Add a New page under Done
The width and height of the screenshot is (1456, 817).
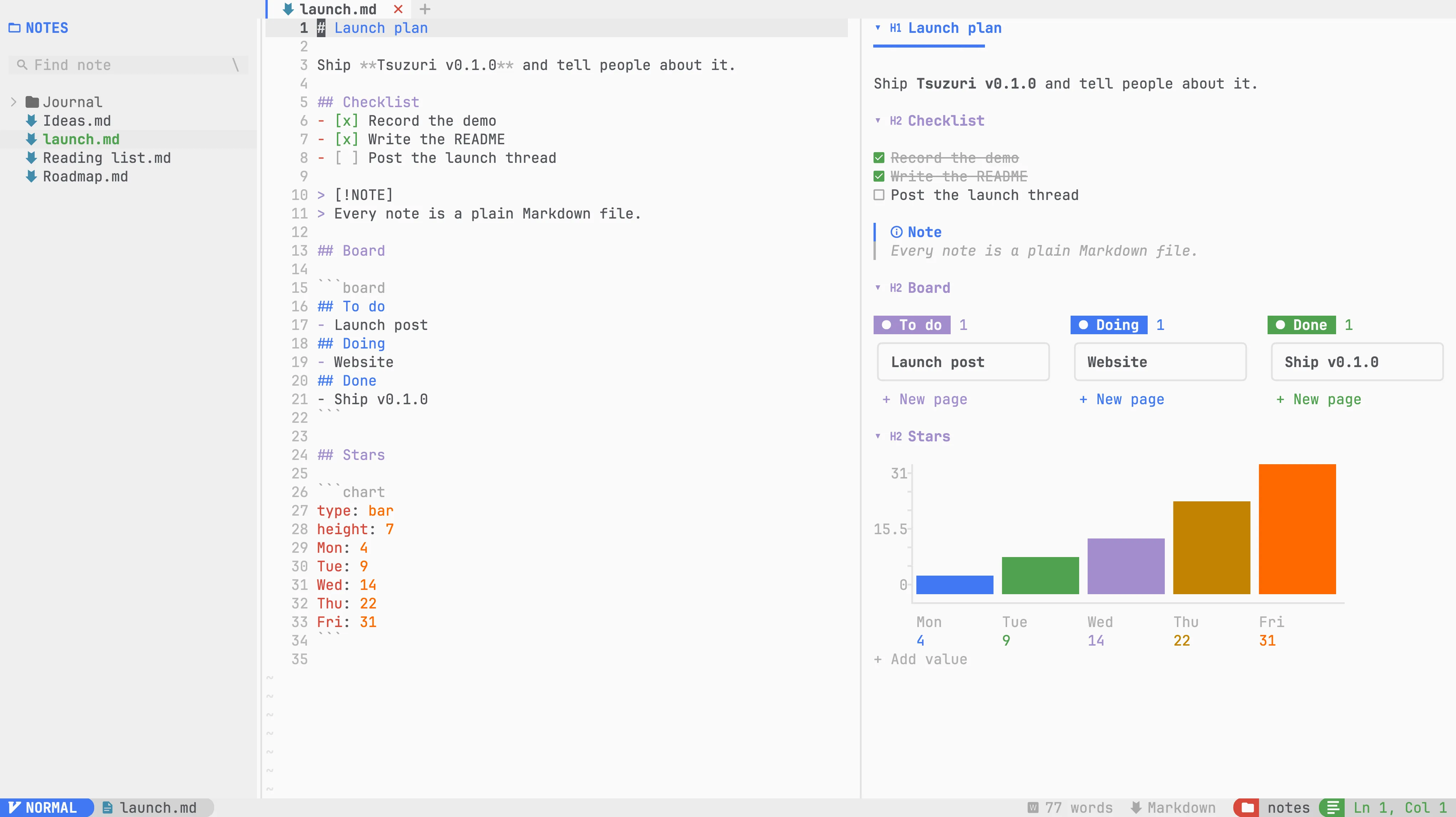[1319, 399]
